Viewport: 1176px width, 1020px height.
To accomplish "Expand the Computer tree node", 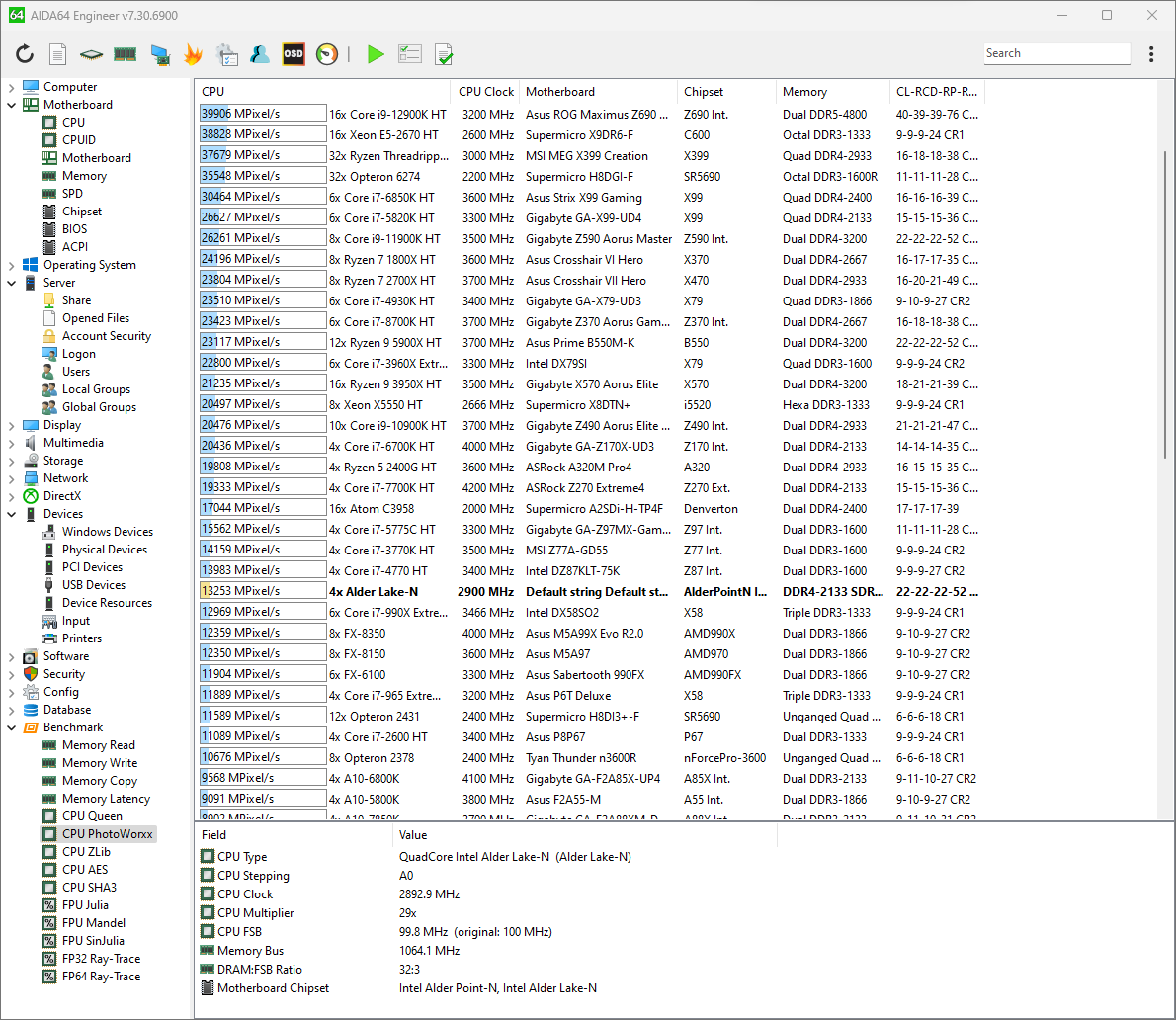I will [x=11, y=87].
